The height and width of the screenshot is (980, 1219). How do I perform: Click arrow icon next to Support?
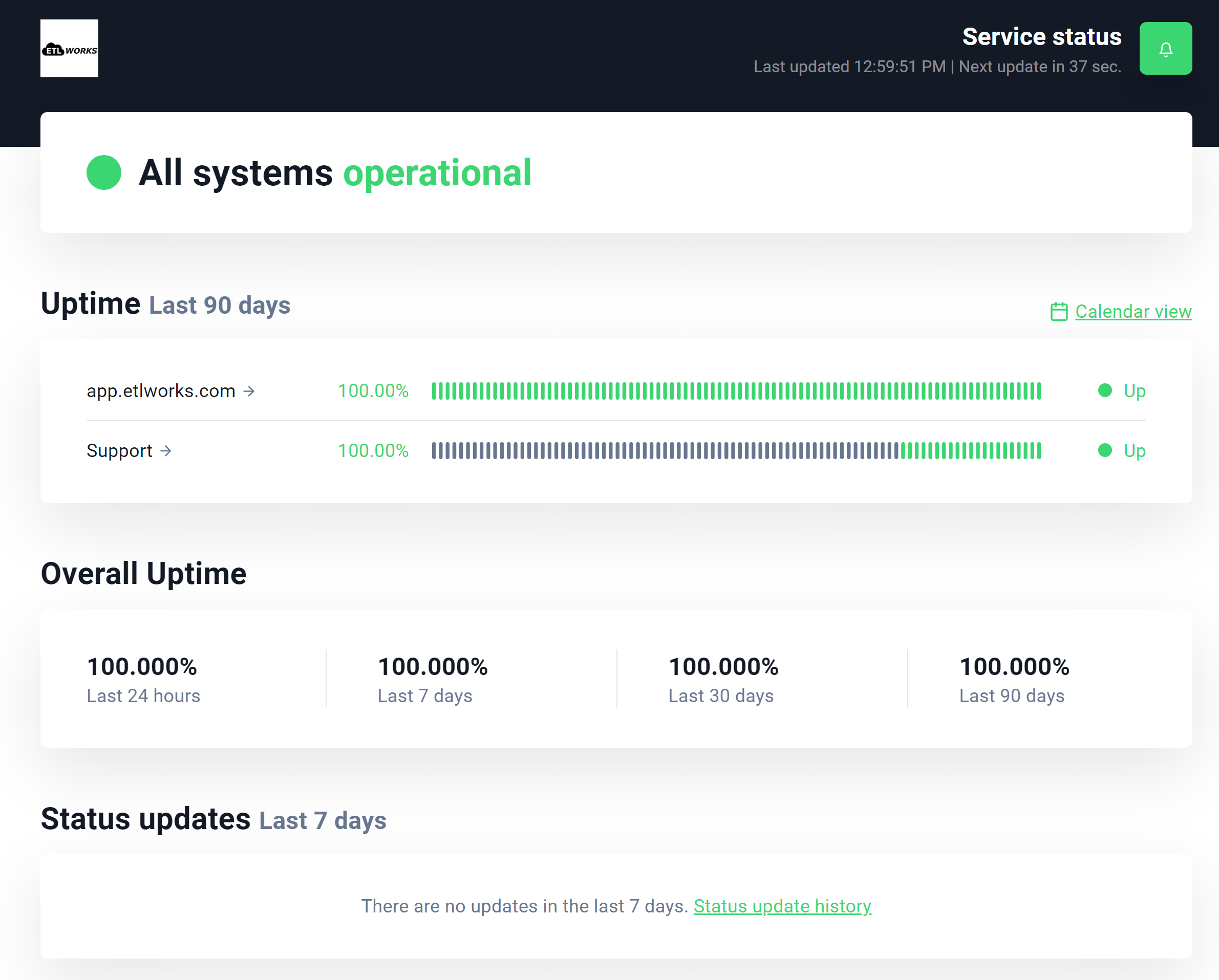pos(166,451)
